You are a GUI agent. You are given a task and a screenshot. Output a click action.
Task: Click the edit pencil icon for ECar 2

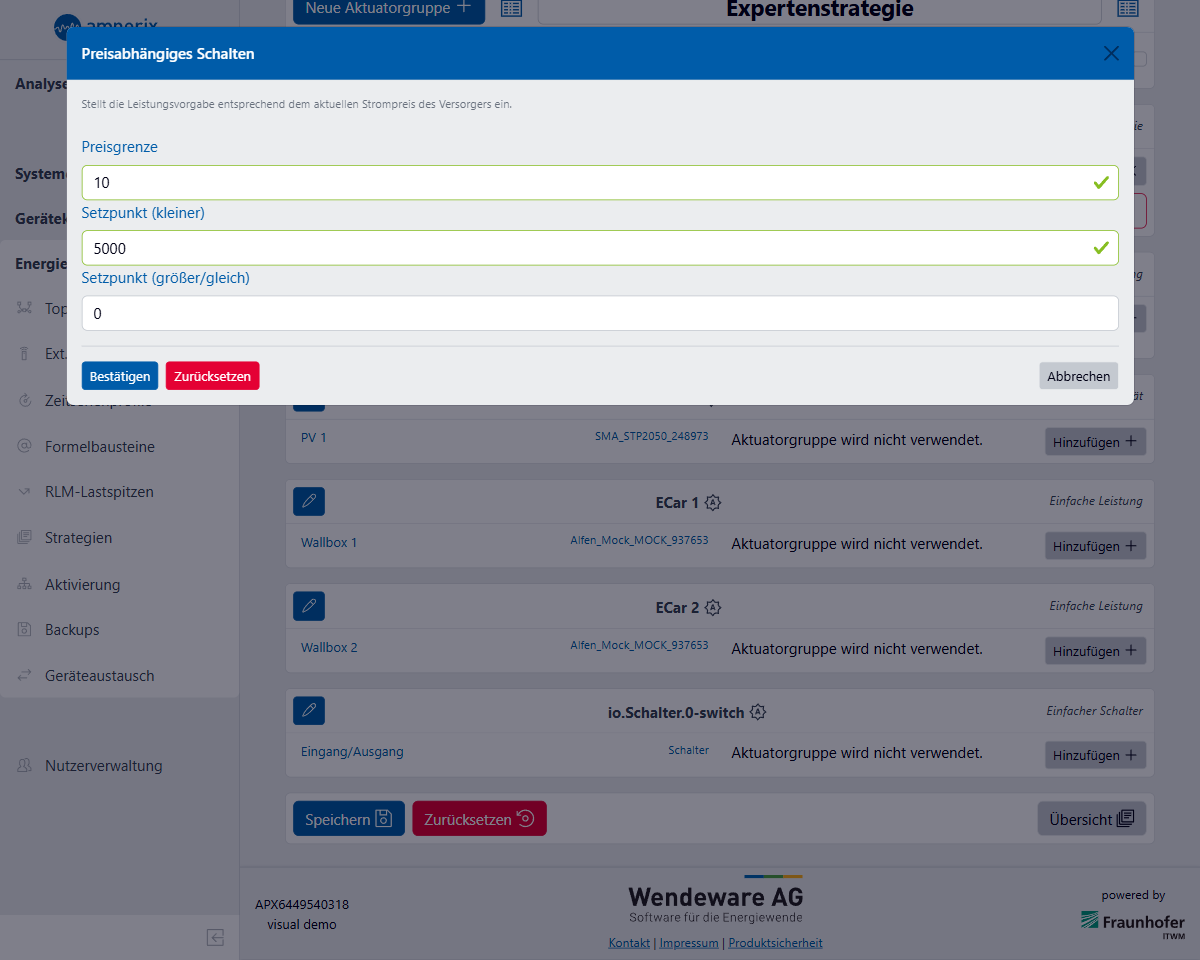pyautogui.click(x=309, y=606)
